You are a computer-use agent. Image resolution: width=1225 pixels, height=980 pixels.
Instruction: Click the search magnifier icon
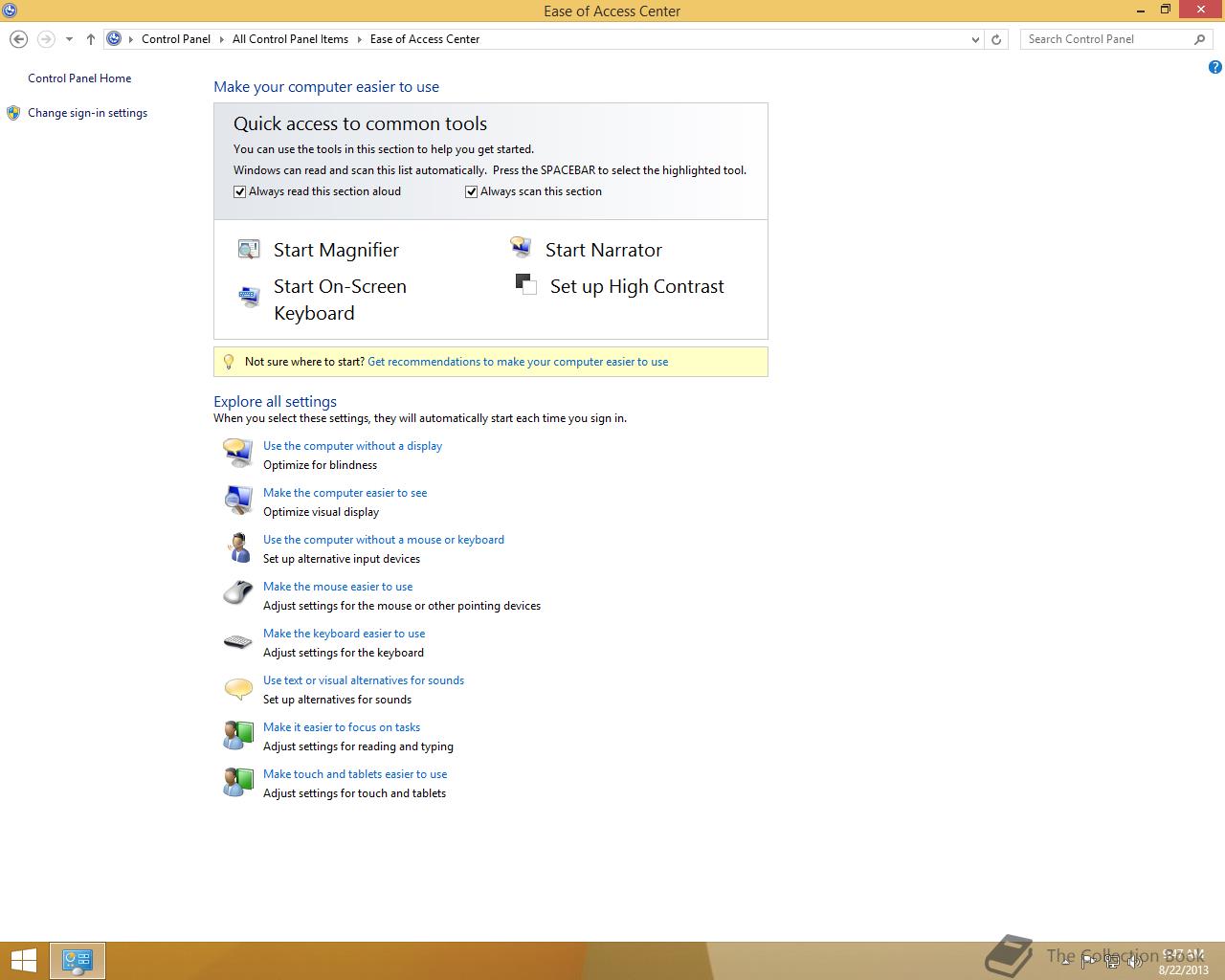coord(1199,39)
